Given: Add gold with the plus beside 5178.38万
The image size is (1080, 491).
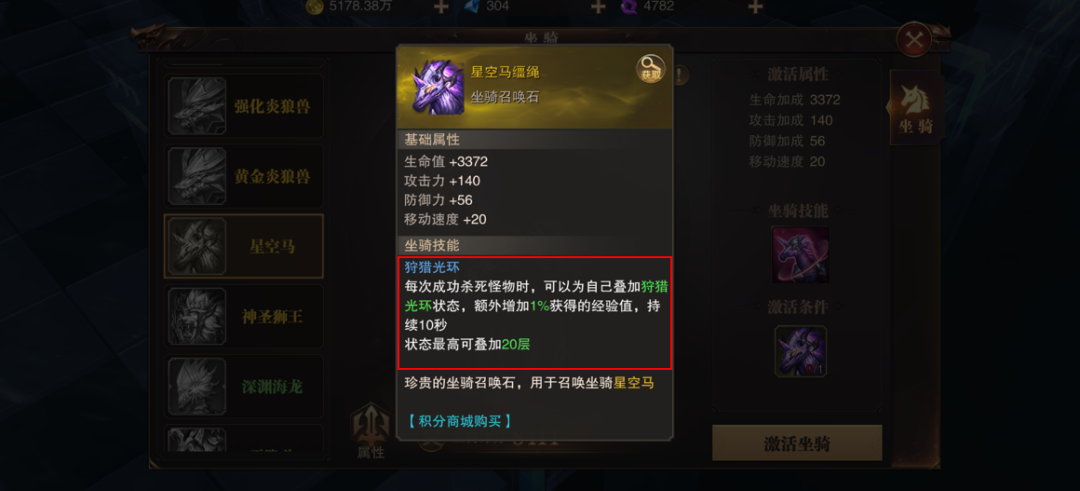Looking at the screenshot, I should [441, 7].
